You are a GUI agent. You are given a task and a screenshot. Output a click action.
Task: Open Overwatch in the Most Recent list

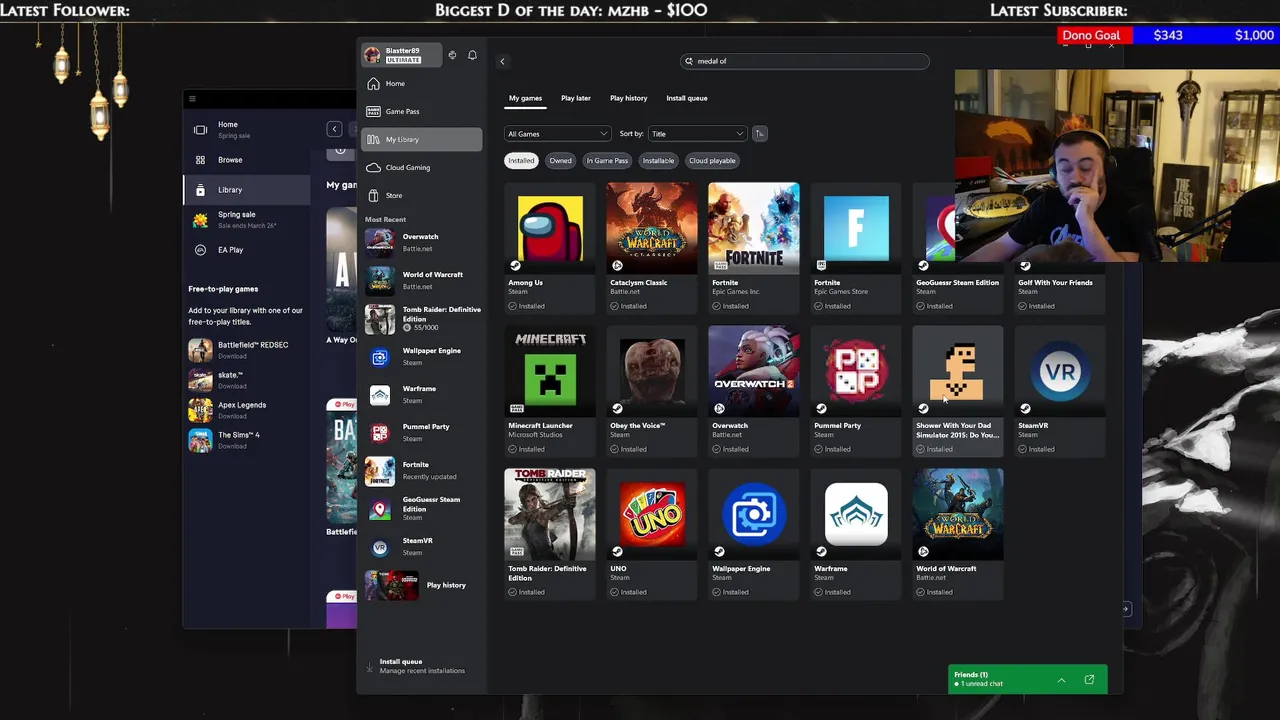point(422,241)
